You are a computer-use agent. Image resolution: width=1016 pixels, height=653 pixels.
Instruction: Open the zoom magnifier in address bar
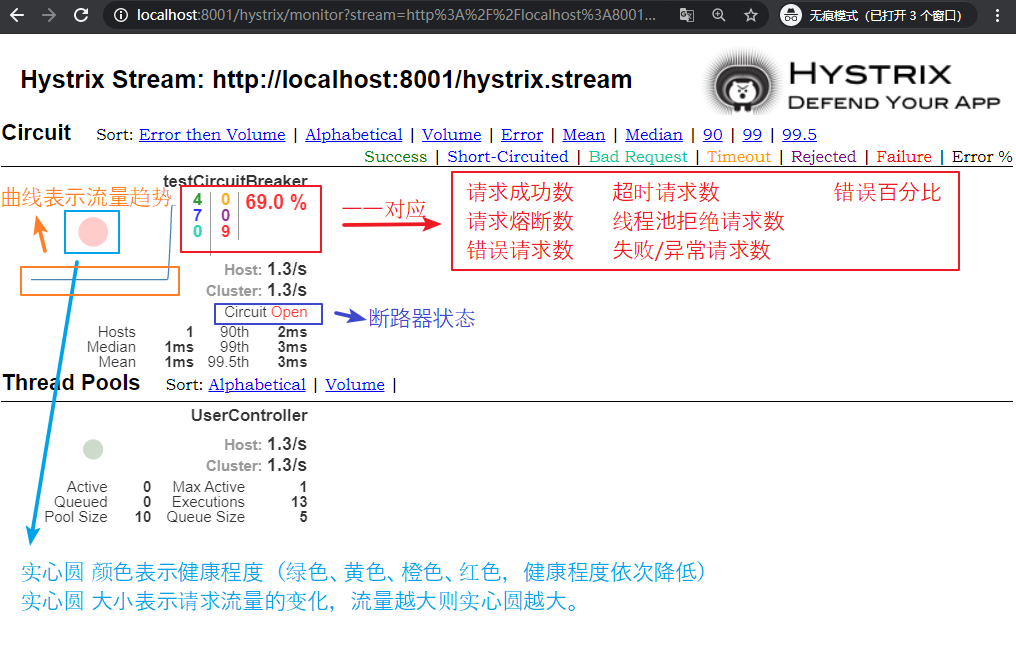719,15
